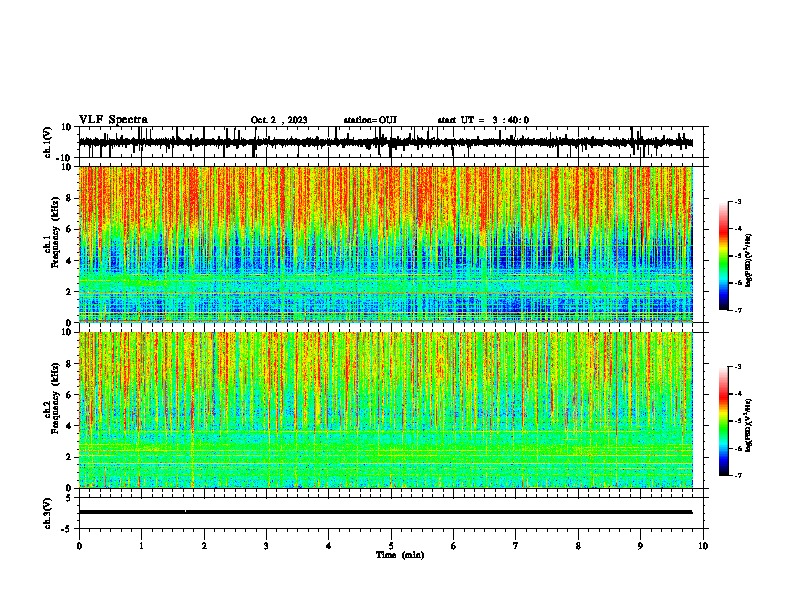
Task: Click the '3' minute tick on time axis
Action: pos(266,546)
